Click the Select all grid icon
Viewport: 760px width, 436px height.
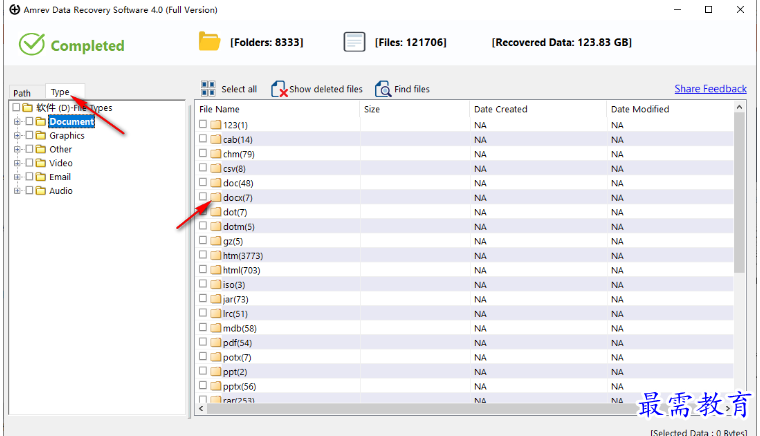coord(208,89)
